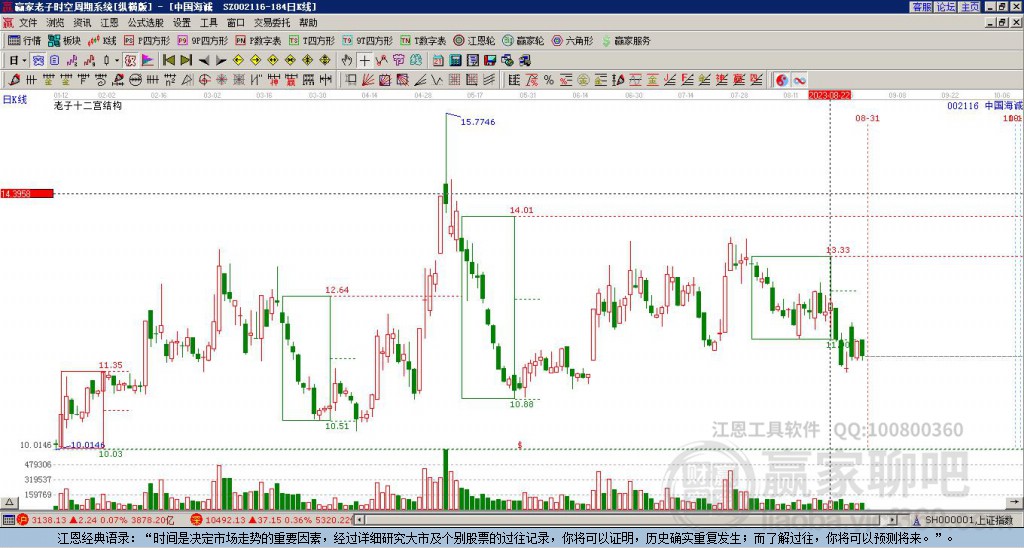Click the 沪 index value 3138.13

pos(49,520)
